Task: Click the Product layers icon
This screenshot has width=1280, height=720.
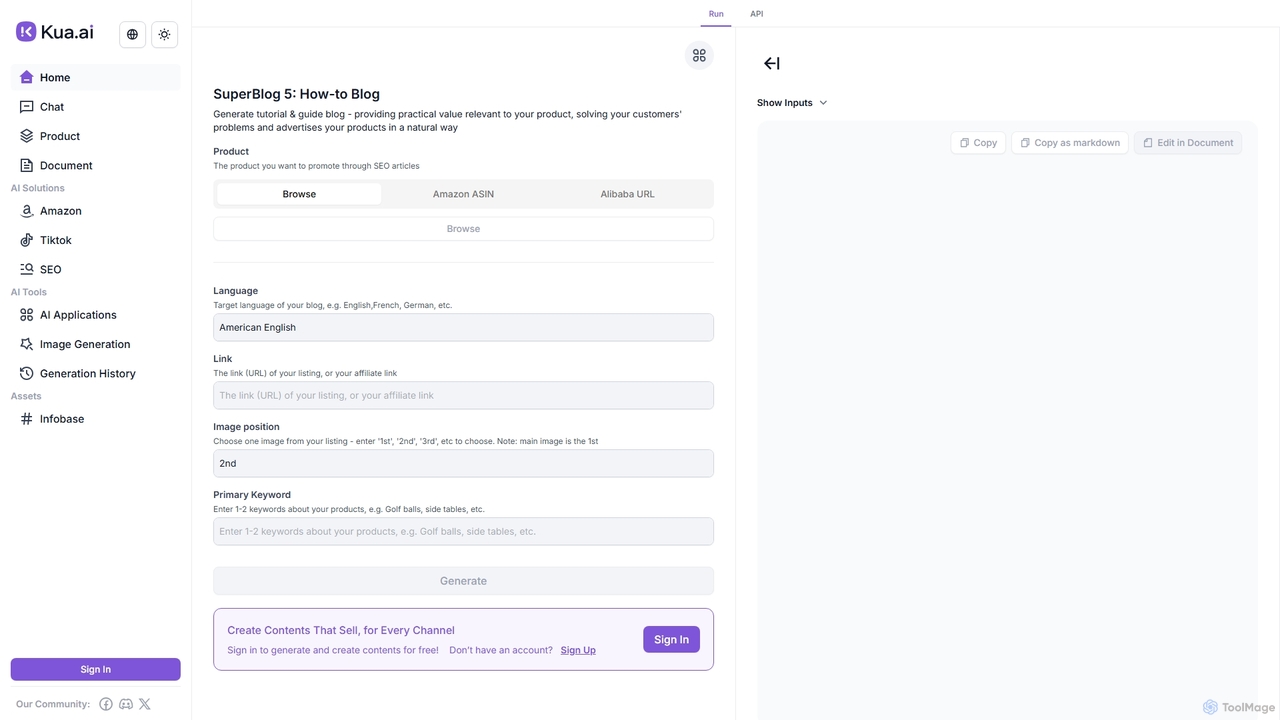Action: [x=27, y=136]
